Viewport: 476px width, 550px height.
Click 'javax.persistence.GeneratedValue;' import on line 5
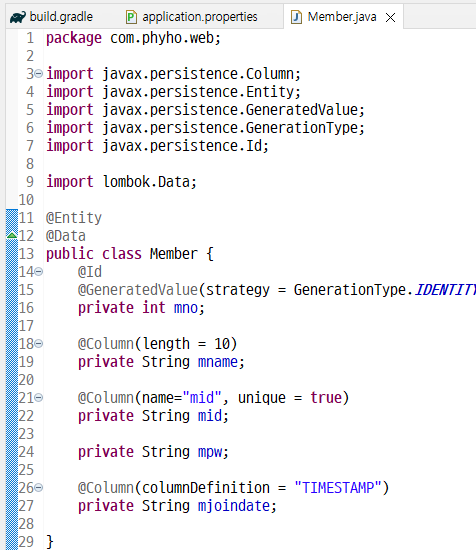(x=234, y=110)
